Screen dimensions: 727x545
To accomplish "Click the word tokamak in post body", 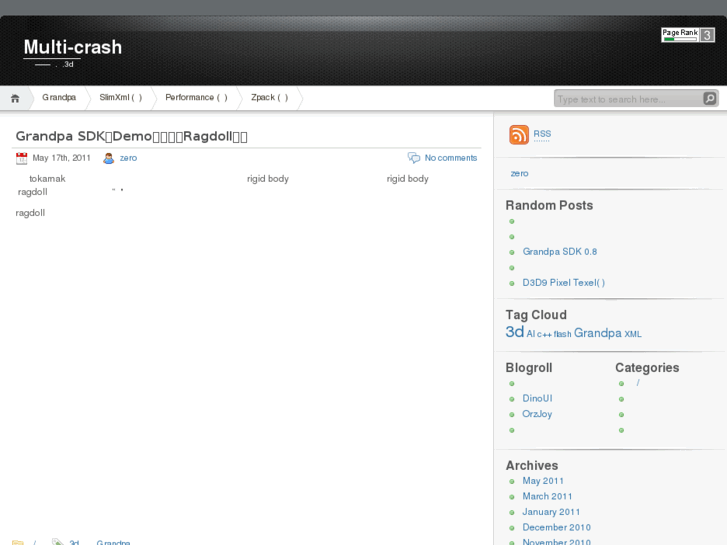I will [47, 179].
